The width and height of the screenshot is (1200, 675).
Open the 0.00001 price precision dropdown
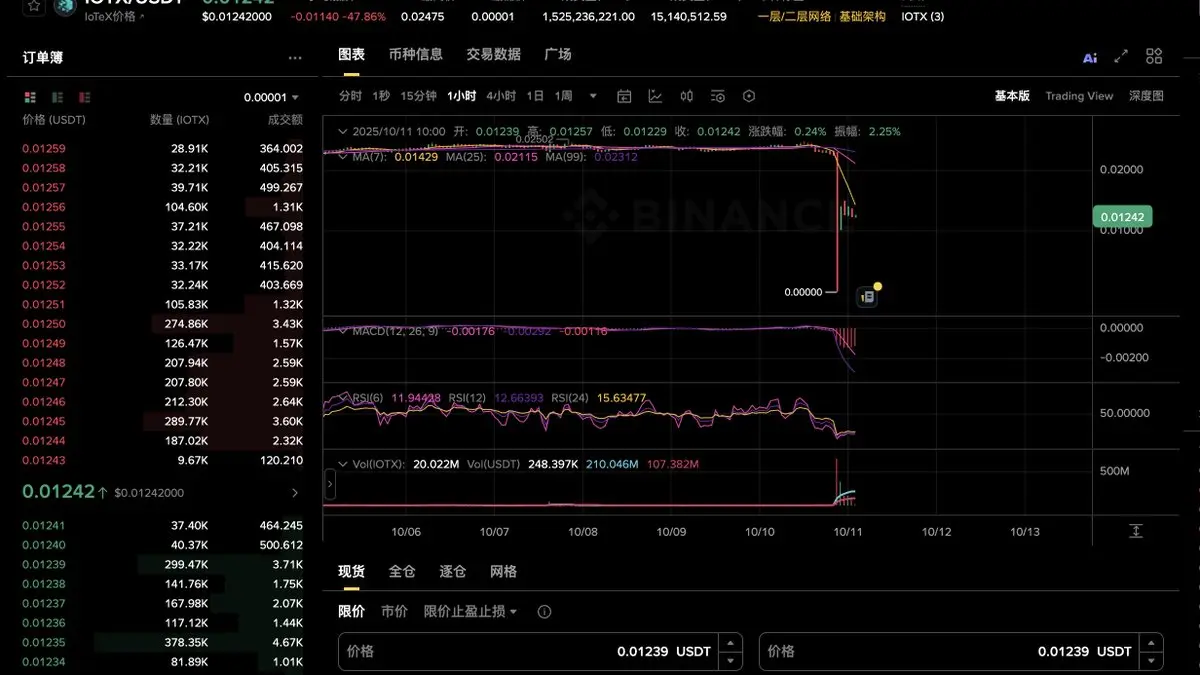[x=271, y=97]
